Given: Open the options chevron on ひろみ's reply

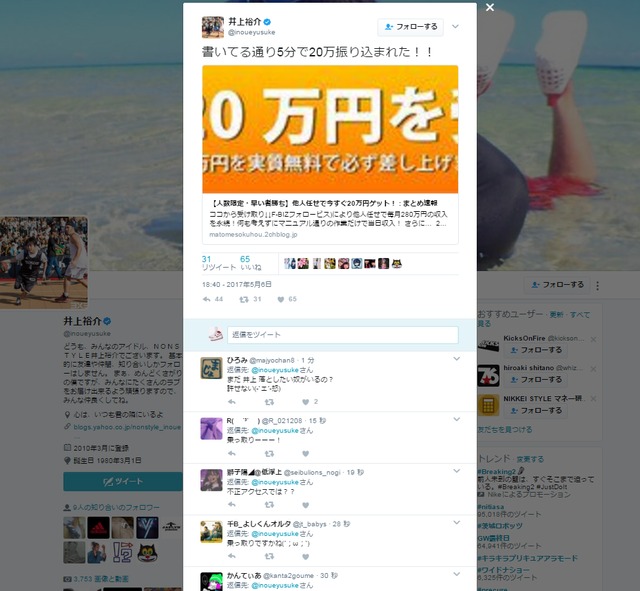Looking at the screenshot, I should coord(457,359).
